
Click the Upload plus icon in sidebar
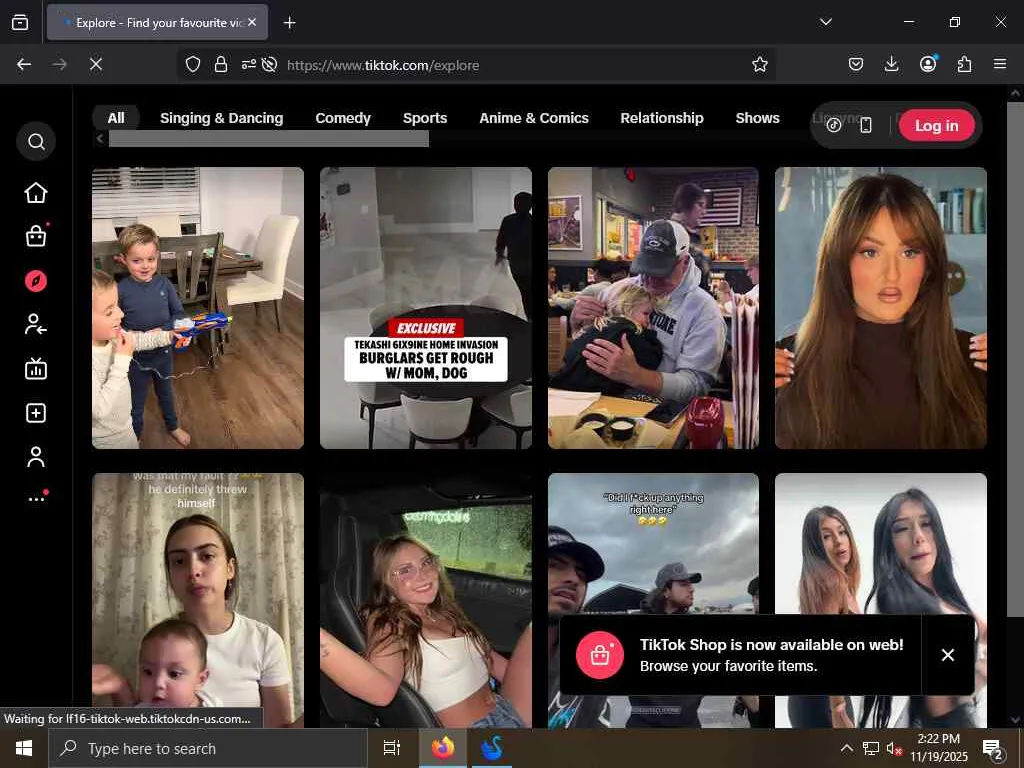(x=36, y=413)
